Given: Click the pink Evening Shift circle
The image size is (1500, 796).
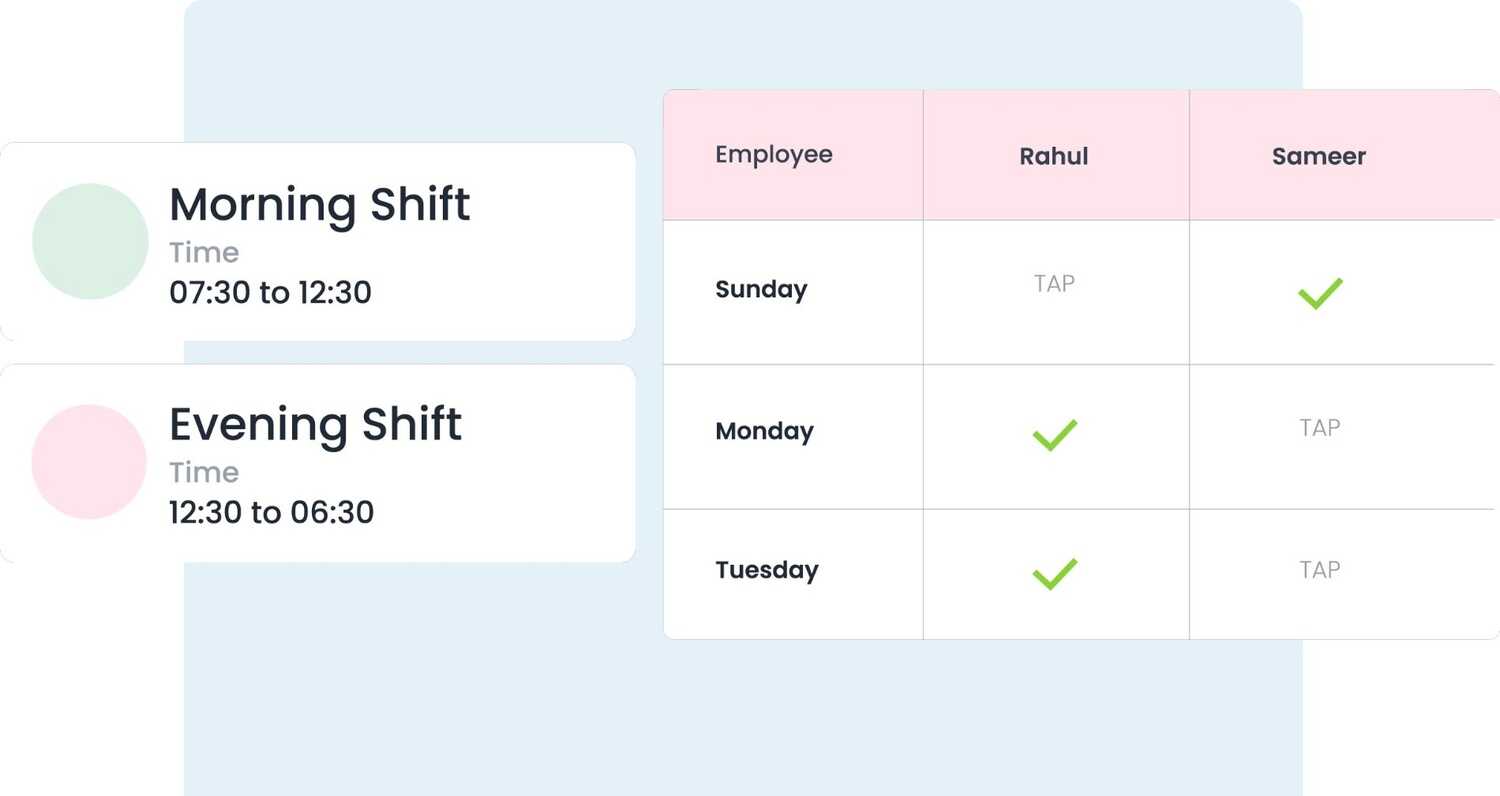Looking at the screenshot, I should point(89,462).
